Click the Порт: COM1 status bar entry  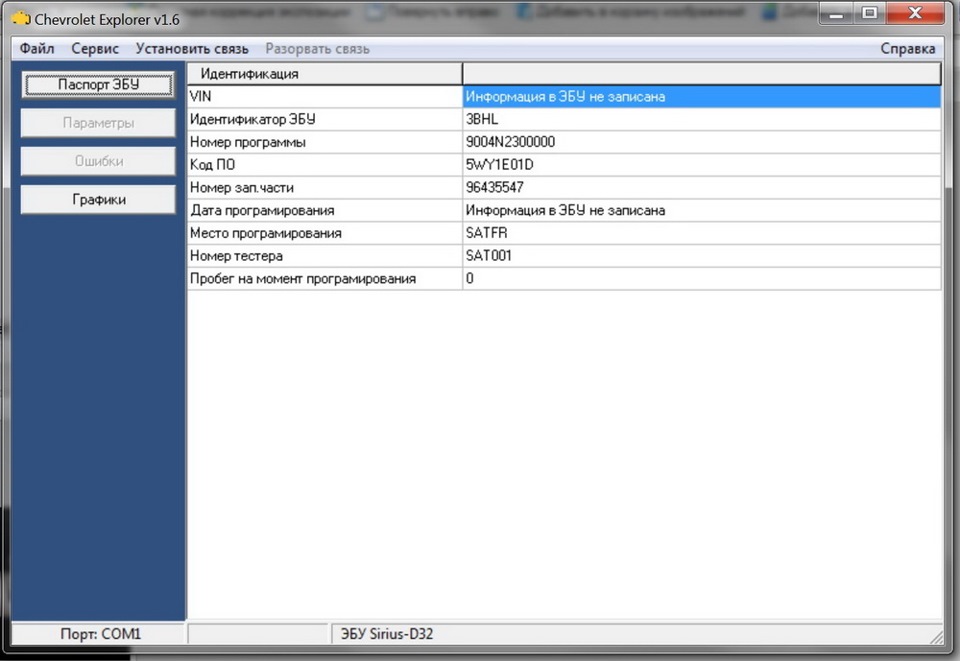pos(100,634)
